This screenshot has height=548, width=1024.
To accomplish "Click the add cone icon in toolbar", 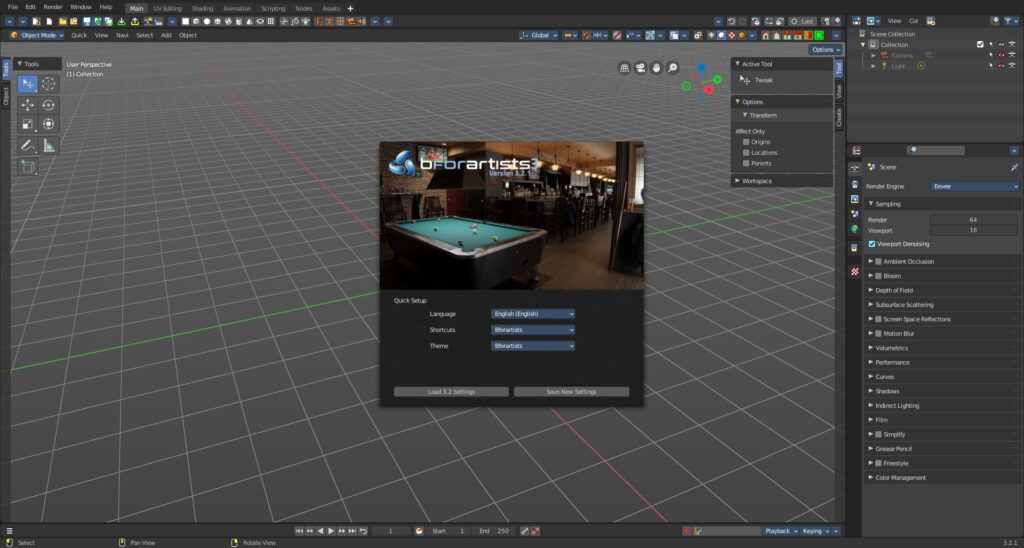I will click(249, 22).
